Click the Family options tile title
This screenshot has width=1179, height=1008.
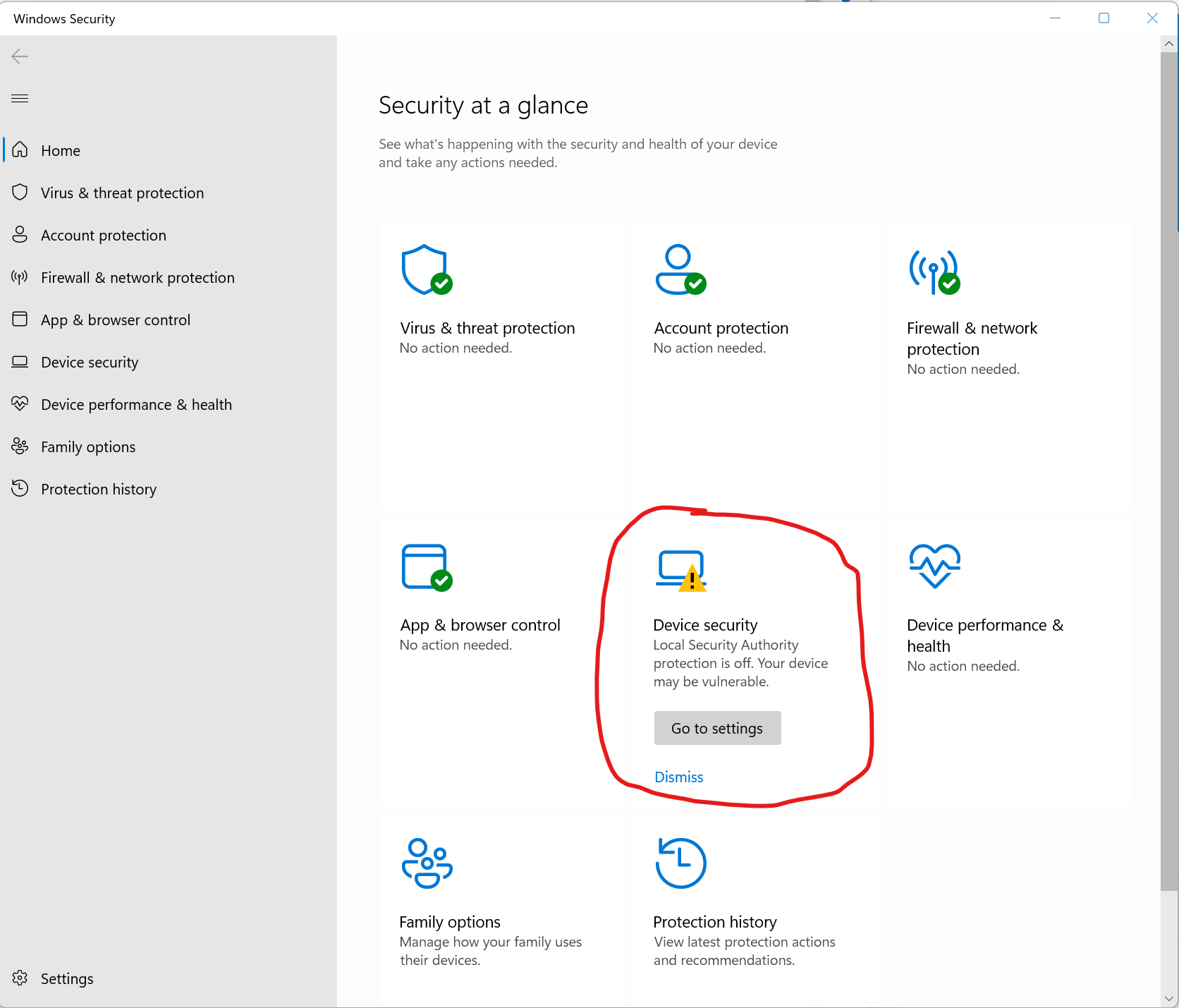[x=450, y=922]
